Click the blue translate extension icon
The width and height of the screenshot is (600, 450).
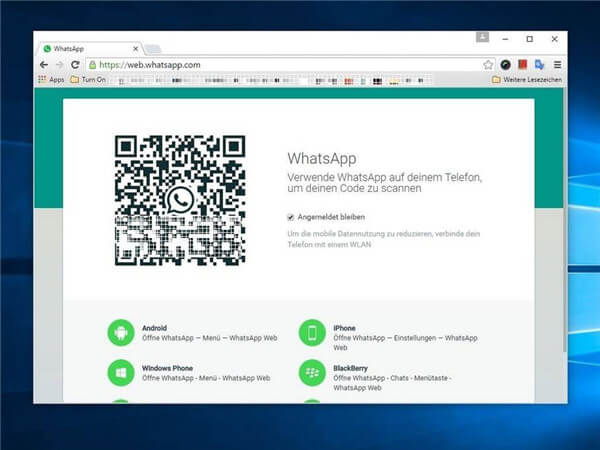tap(540, 65)
